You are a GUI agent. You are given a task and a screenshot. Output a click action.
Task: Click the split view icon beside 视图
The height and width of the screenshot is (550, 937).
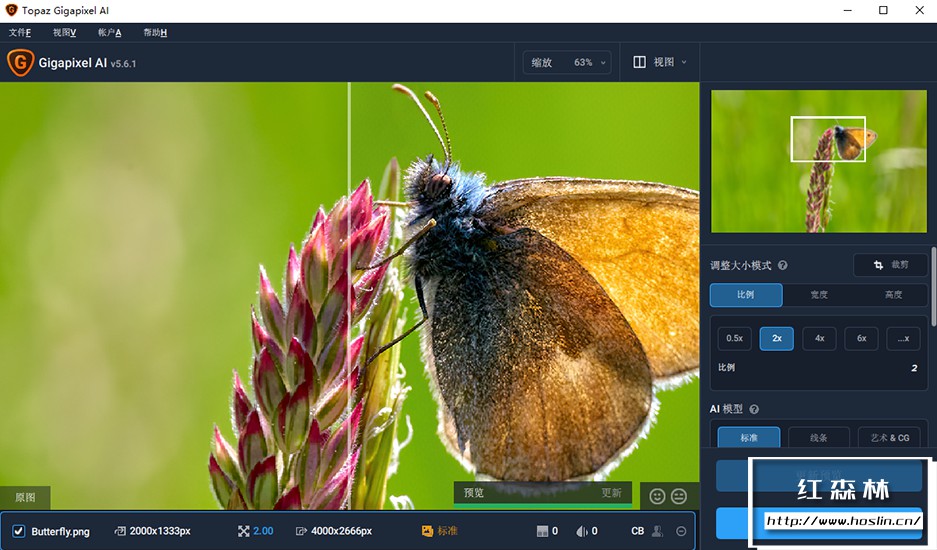[639, 62]
